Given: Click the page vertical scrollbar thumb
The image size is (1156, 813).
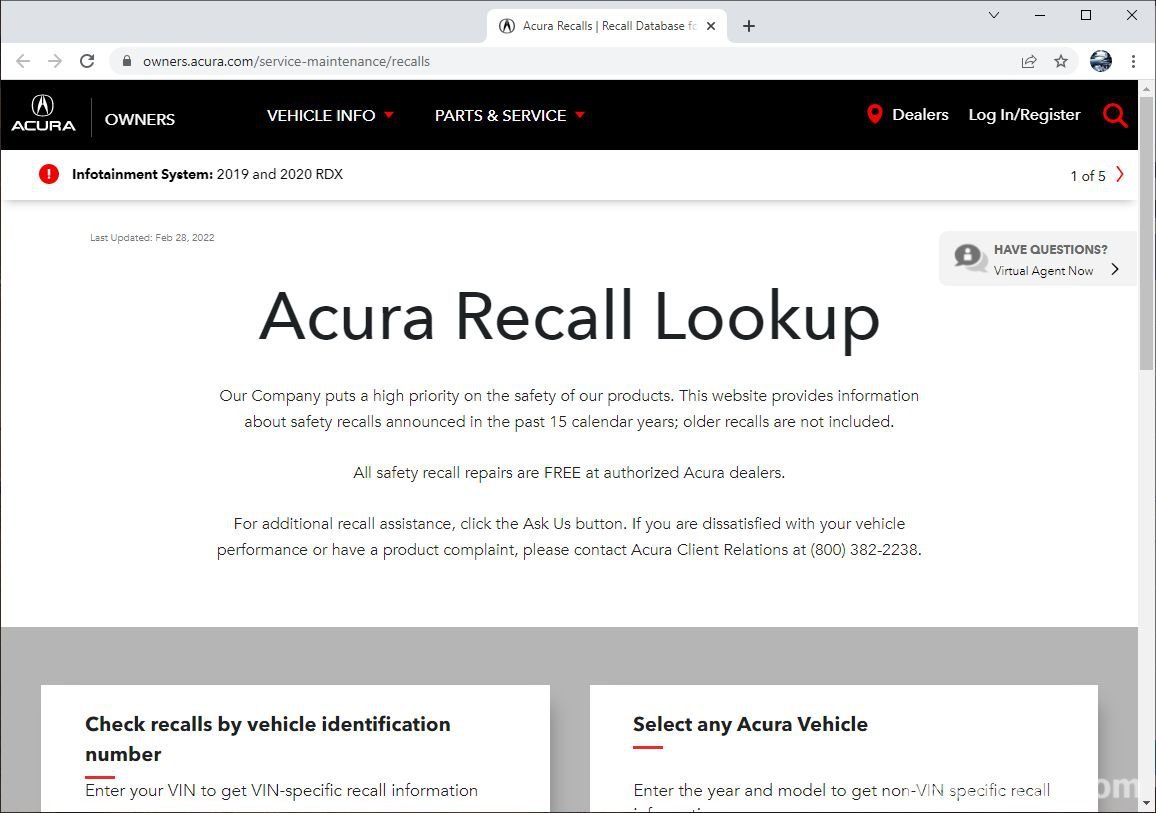Looking at the screenshot, I should coord(1146,232).
